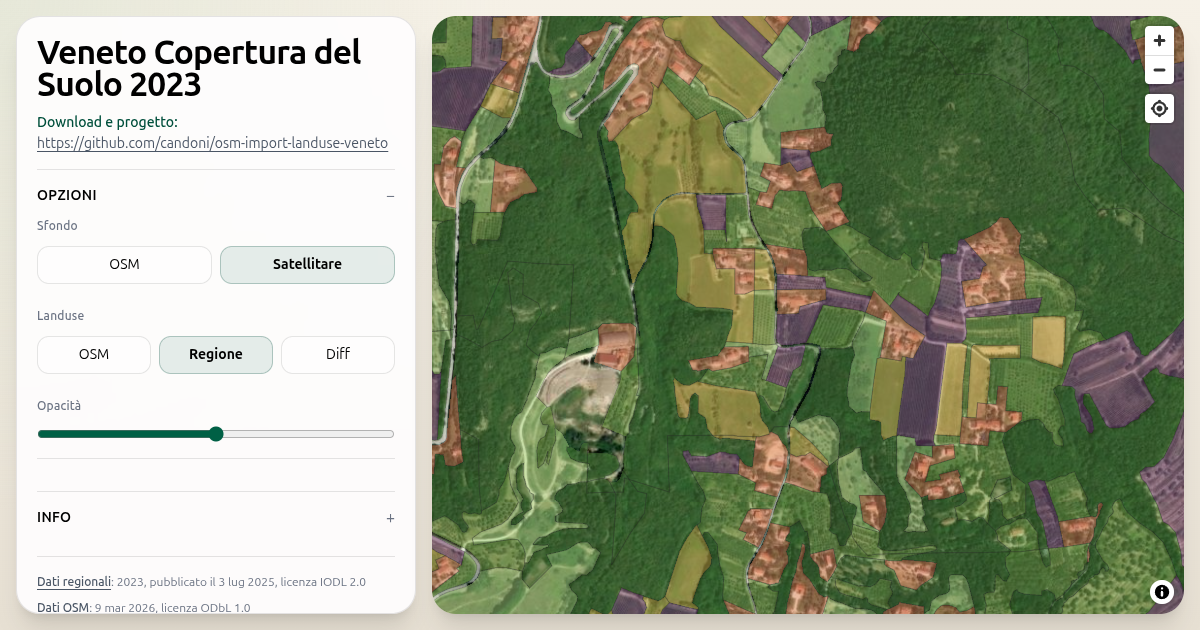Select the Regione landuse layer
Viewport: 1200px width, 630px height.
(x=216, y=354)
